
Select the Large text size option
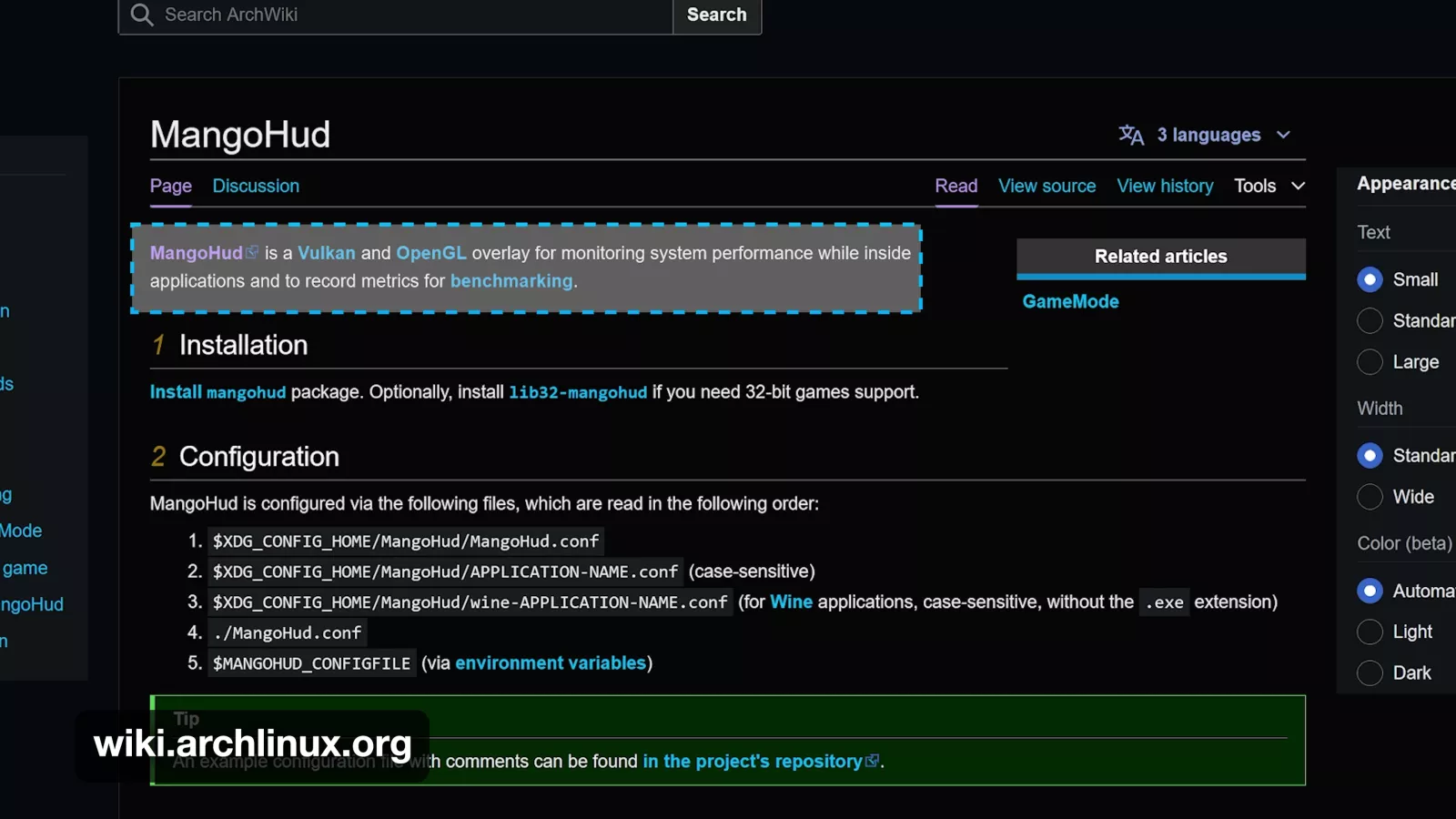[x=1370, y=362]
